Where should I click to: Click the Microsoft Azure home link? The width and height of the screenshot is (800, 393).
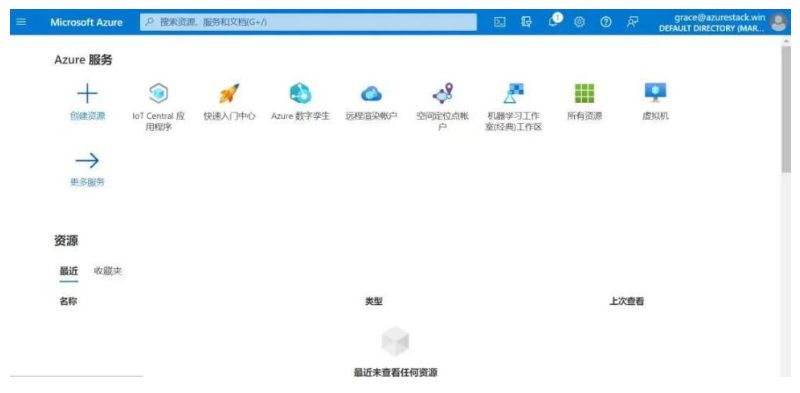86,22
